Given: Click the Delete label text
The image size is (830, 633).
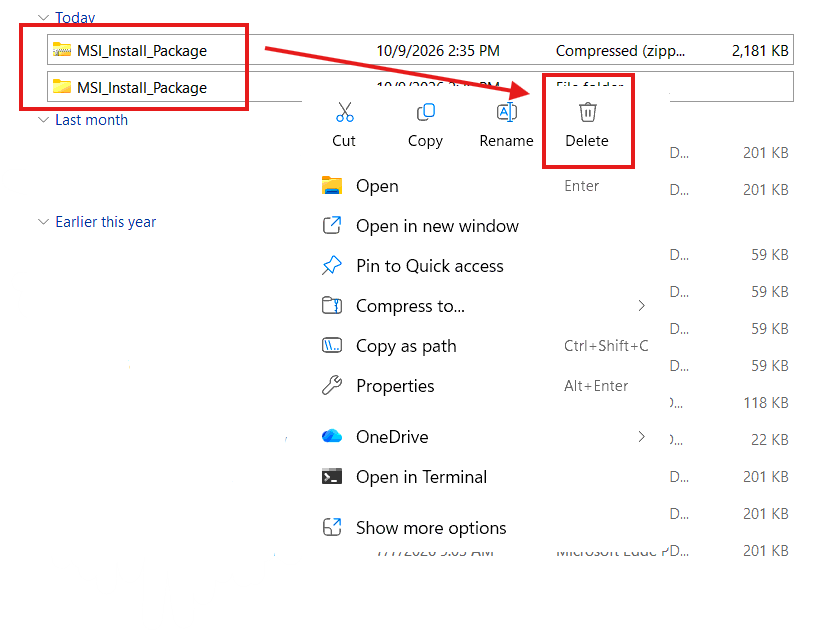Looking at the screenshot, I should pos(587,140).
